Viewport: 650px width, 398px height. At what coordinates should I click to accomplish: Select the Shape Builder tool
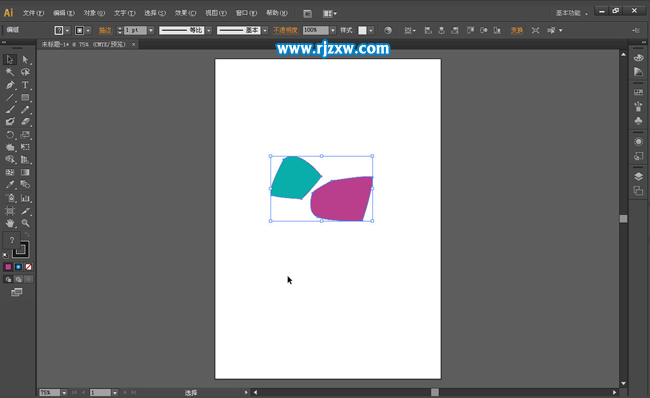click(10, 160)
